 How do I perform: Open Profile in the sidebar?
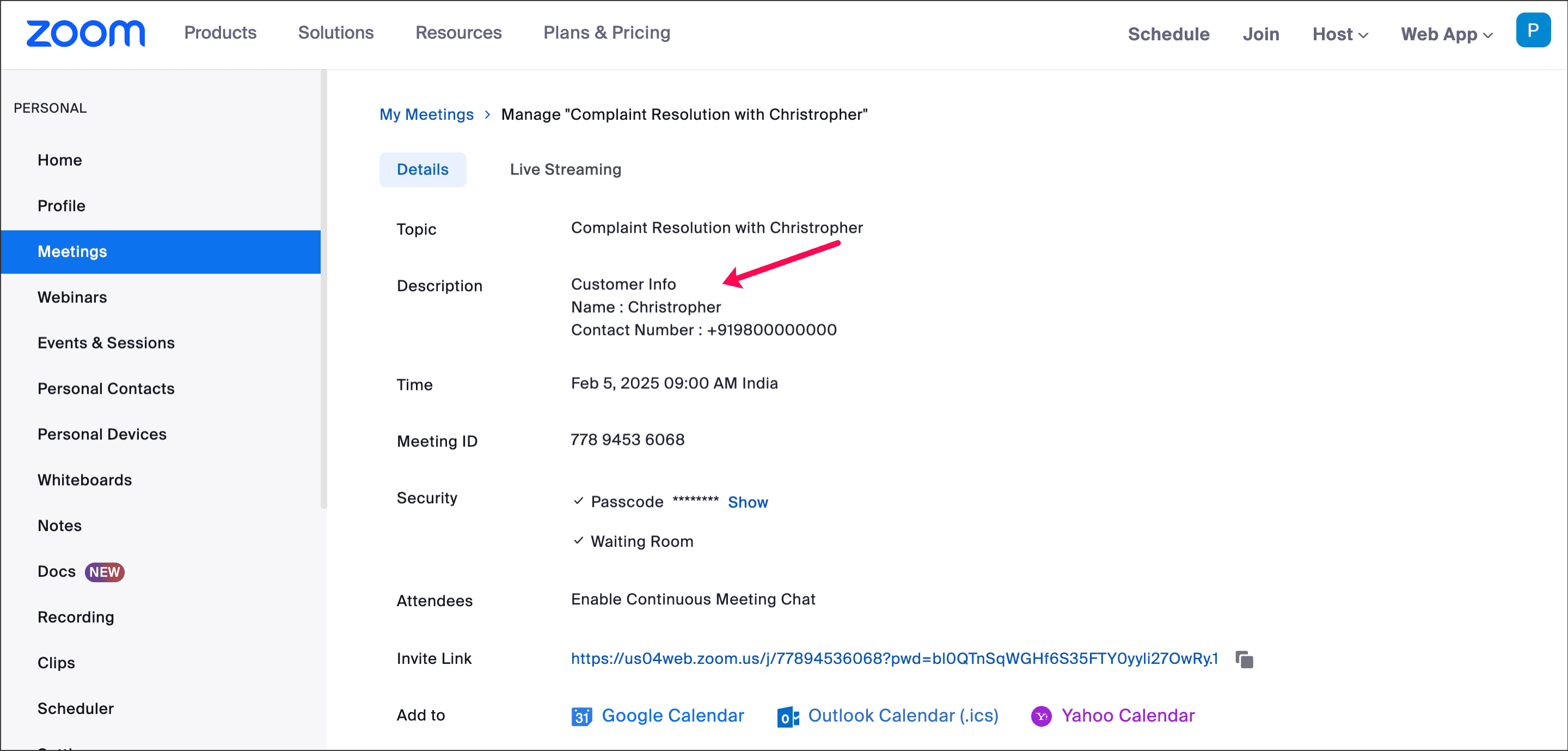[x=62, y=206]
